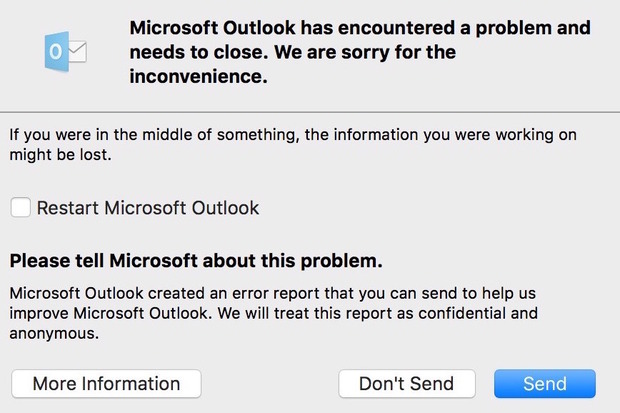620x413 pixels.
Task: Click "Please tell Microsoft about this problem" heading
Action: tap(196, 262)
